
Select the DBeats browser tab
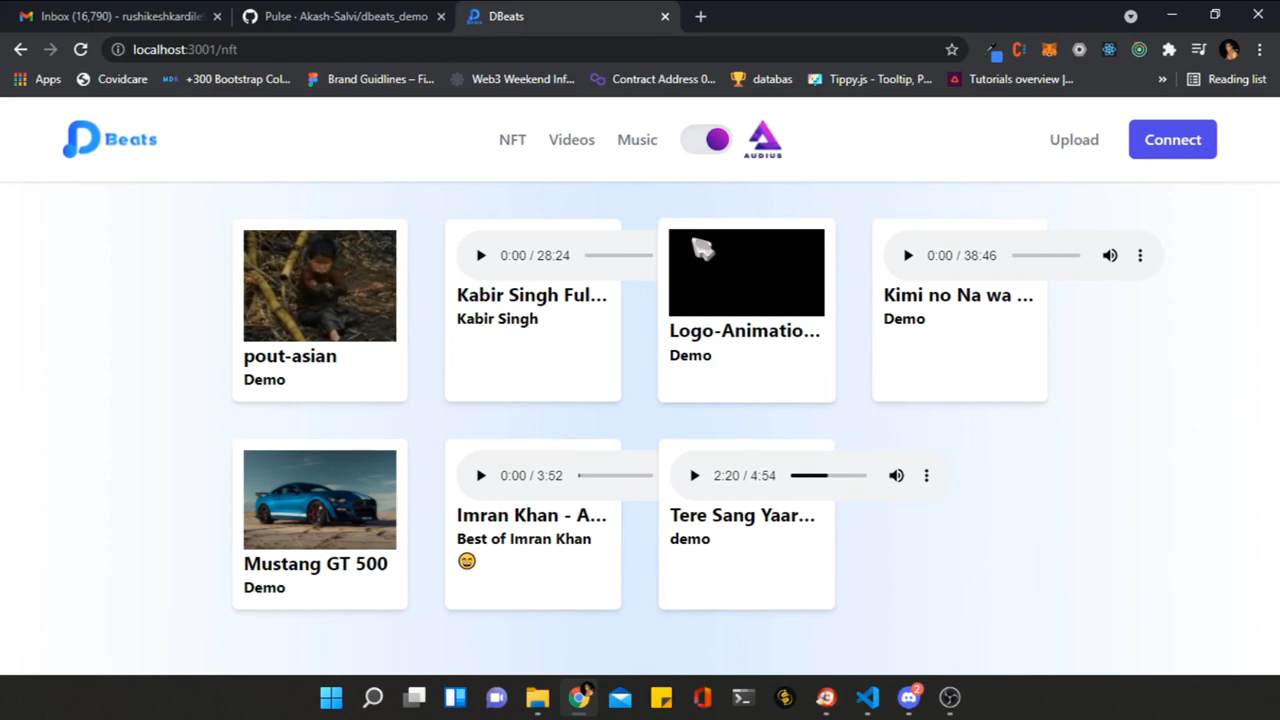568,17
